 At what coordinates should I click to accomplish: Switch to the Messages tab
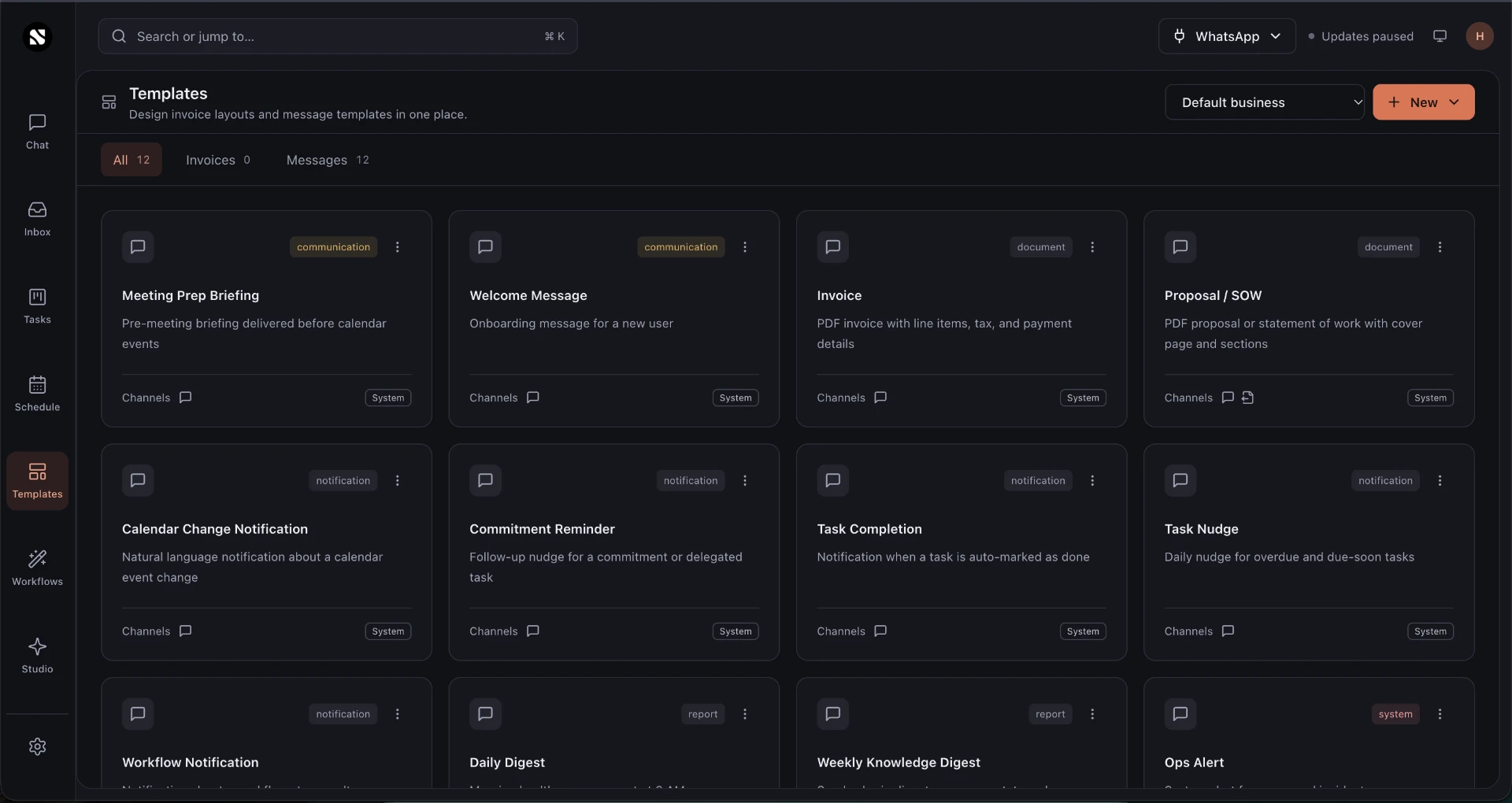(328, 160)
